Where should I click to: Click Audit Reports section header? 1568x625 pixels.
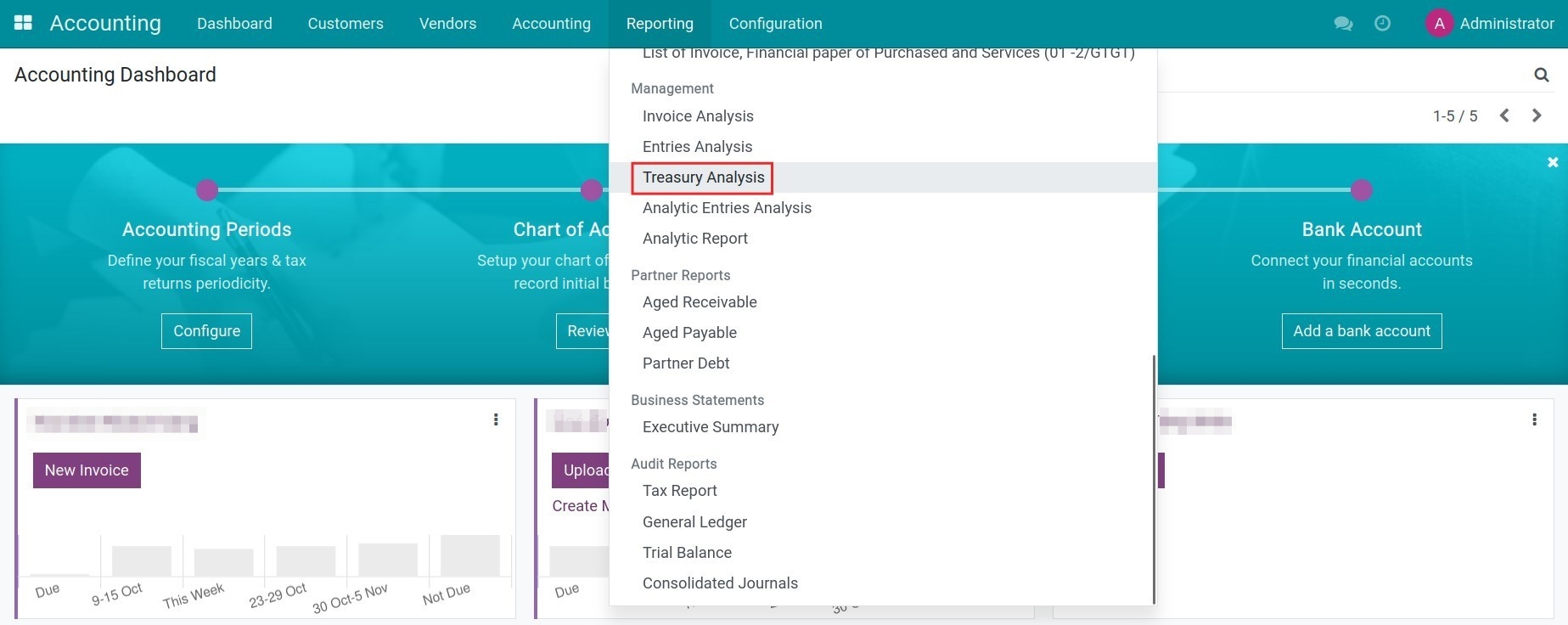coord(674,464)
